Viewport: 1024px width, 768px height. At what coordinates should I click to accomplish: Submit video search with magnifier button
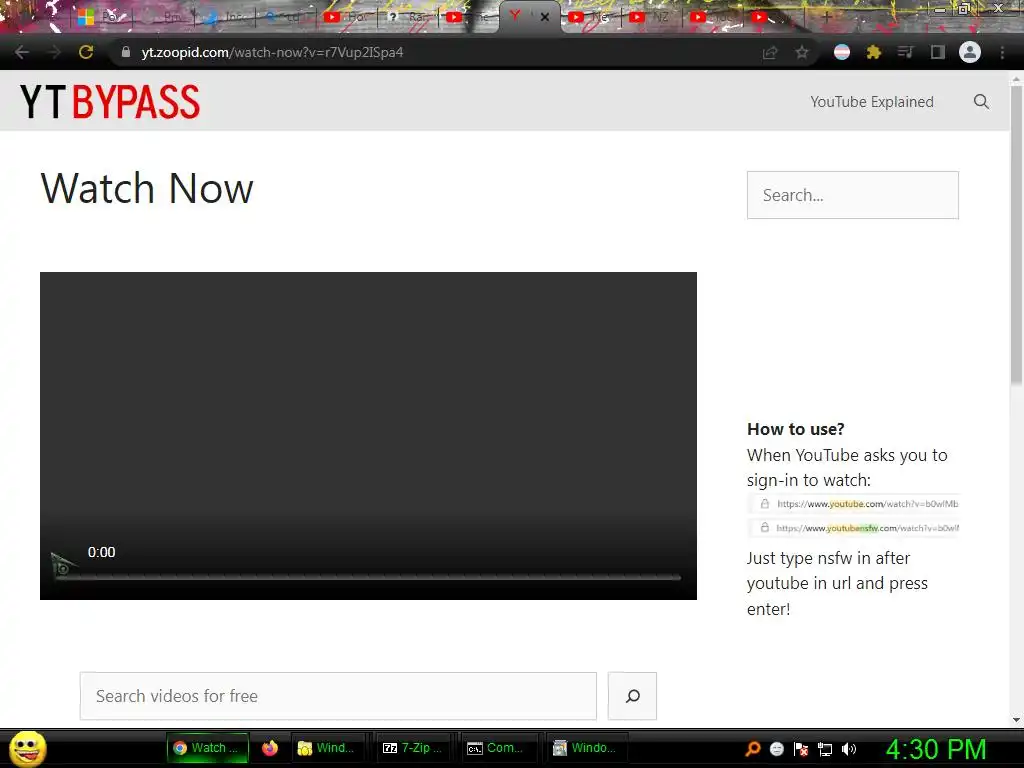coord(632,696)
